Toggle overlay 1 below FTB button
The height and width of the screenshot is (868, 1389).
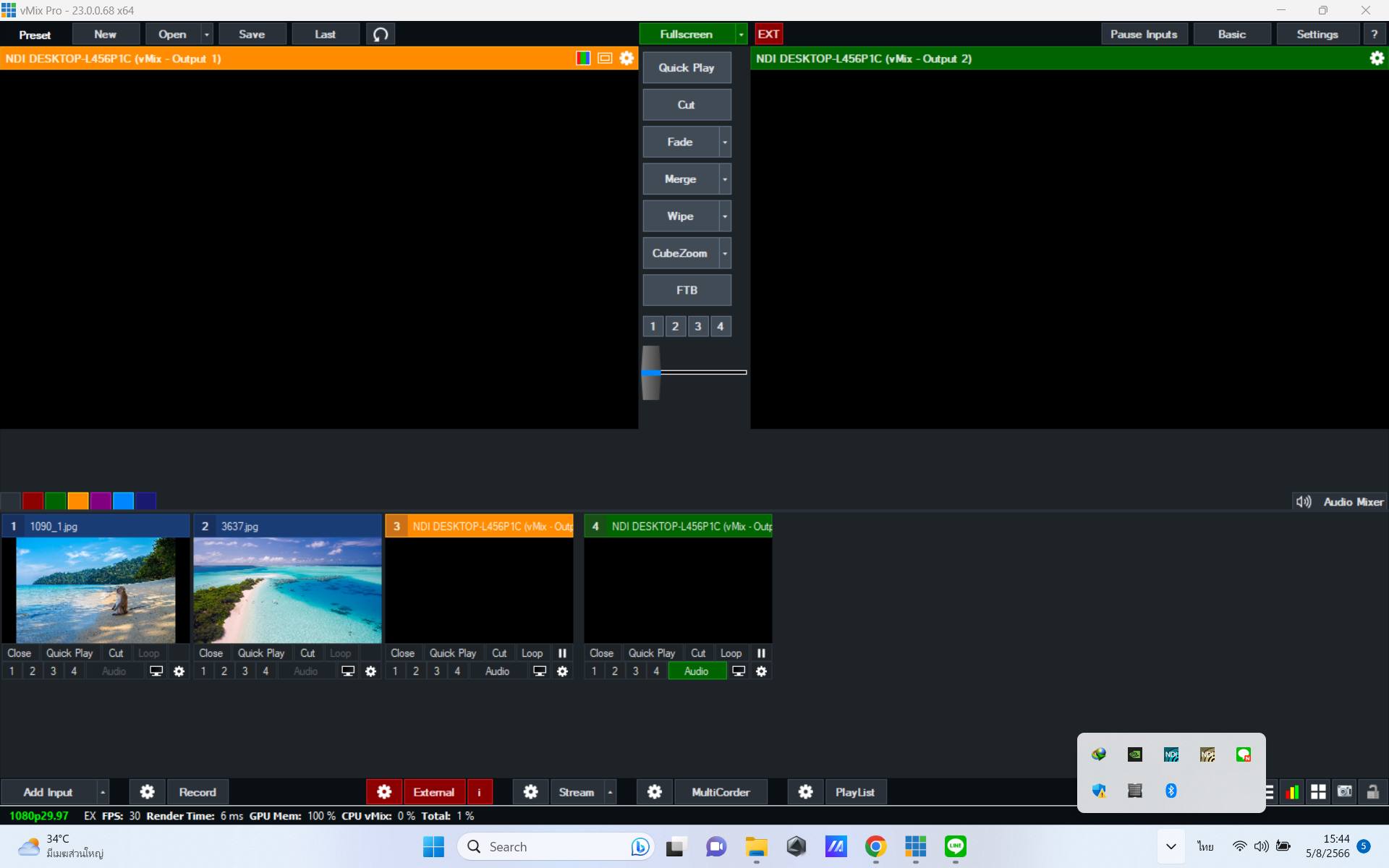[x=653, y=326]
